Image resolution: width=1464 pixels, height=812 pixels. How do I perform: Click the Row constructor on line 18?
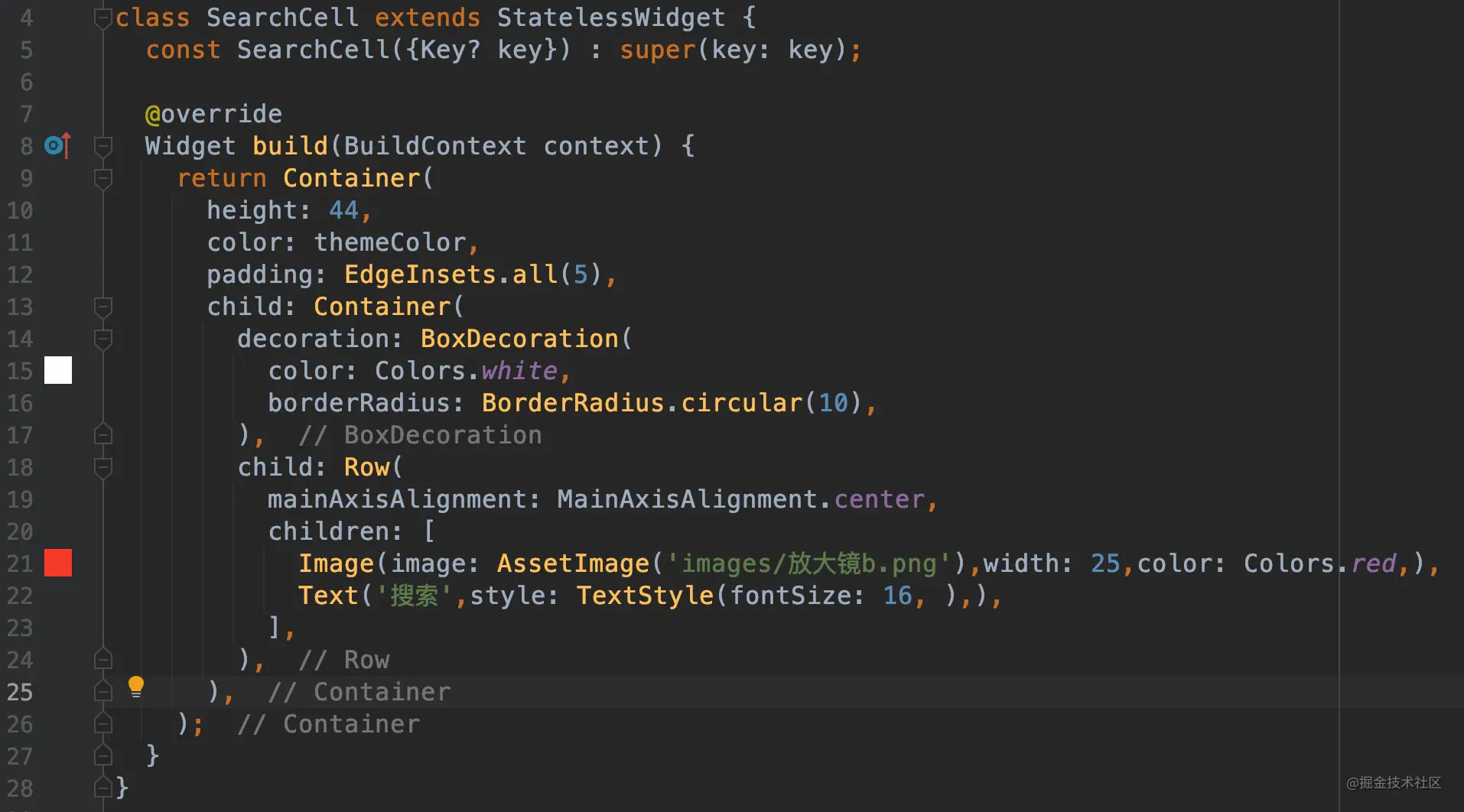tap(367, 467)
